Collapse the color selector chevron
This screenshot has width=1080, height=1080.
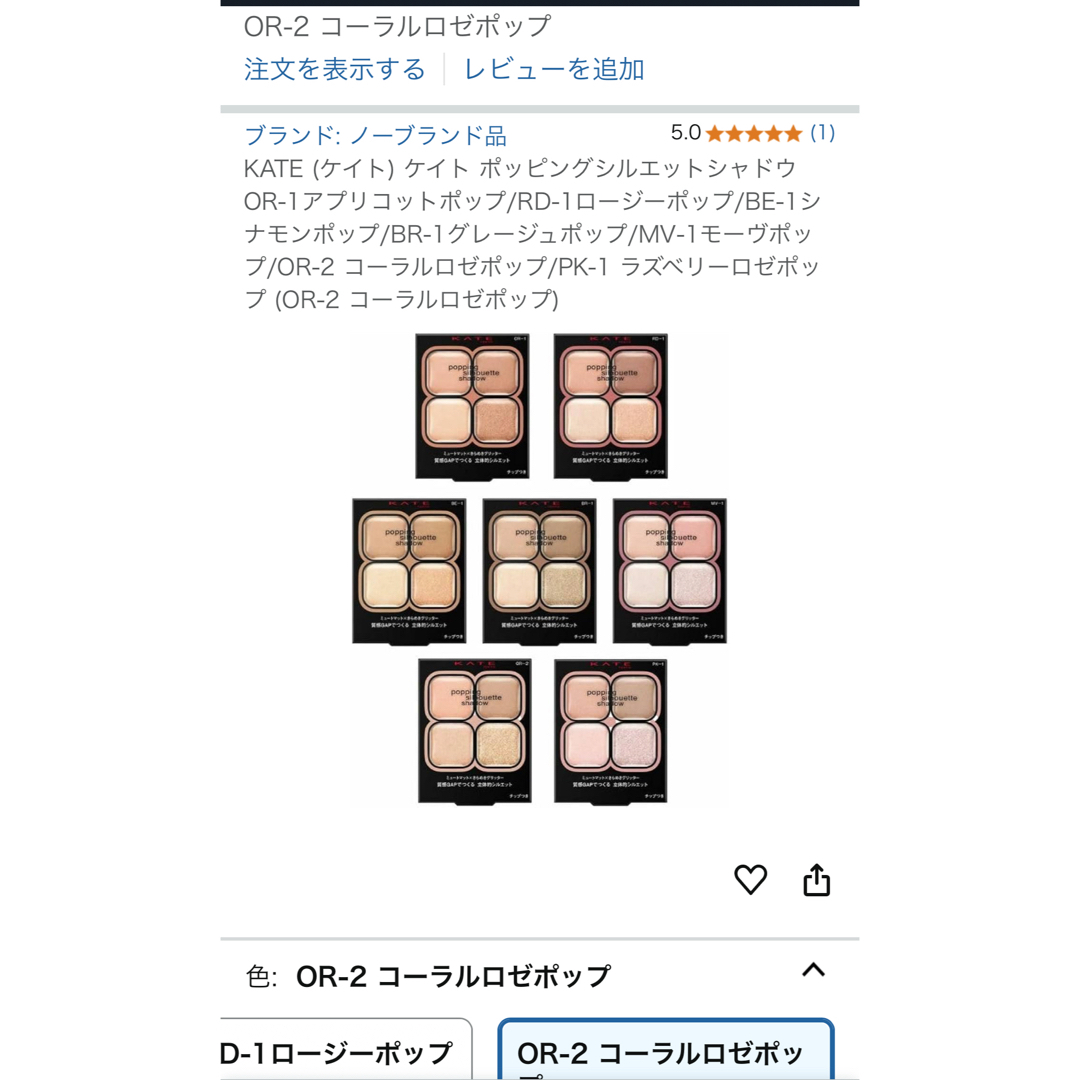pyautogui.click(x=813, y=970)
